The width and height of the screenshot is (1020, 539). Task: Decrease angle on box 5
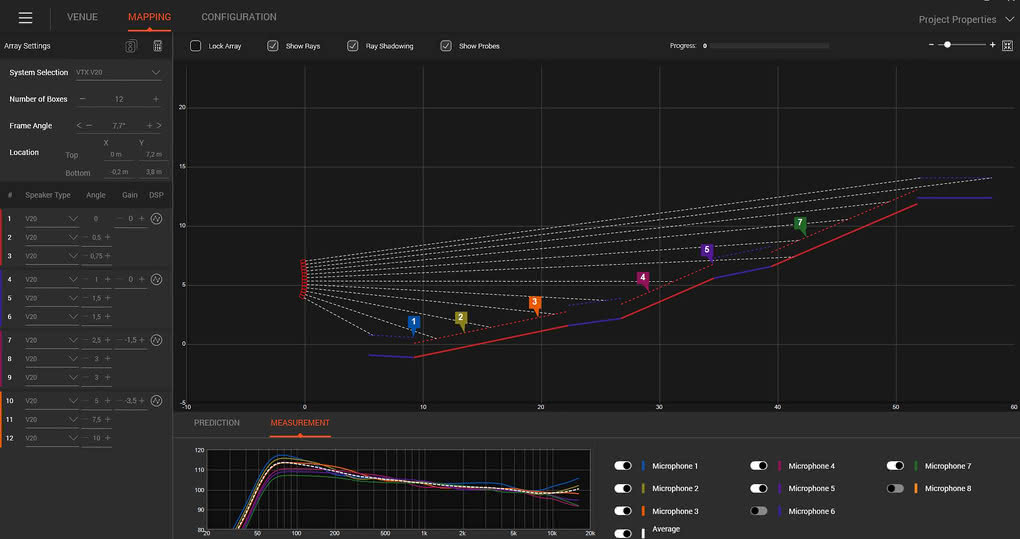[x=86, y=298]
